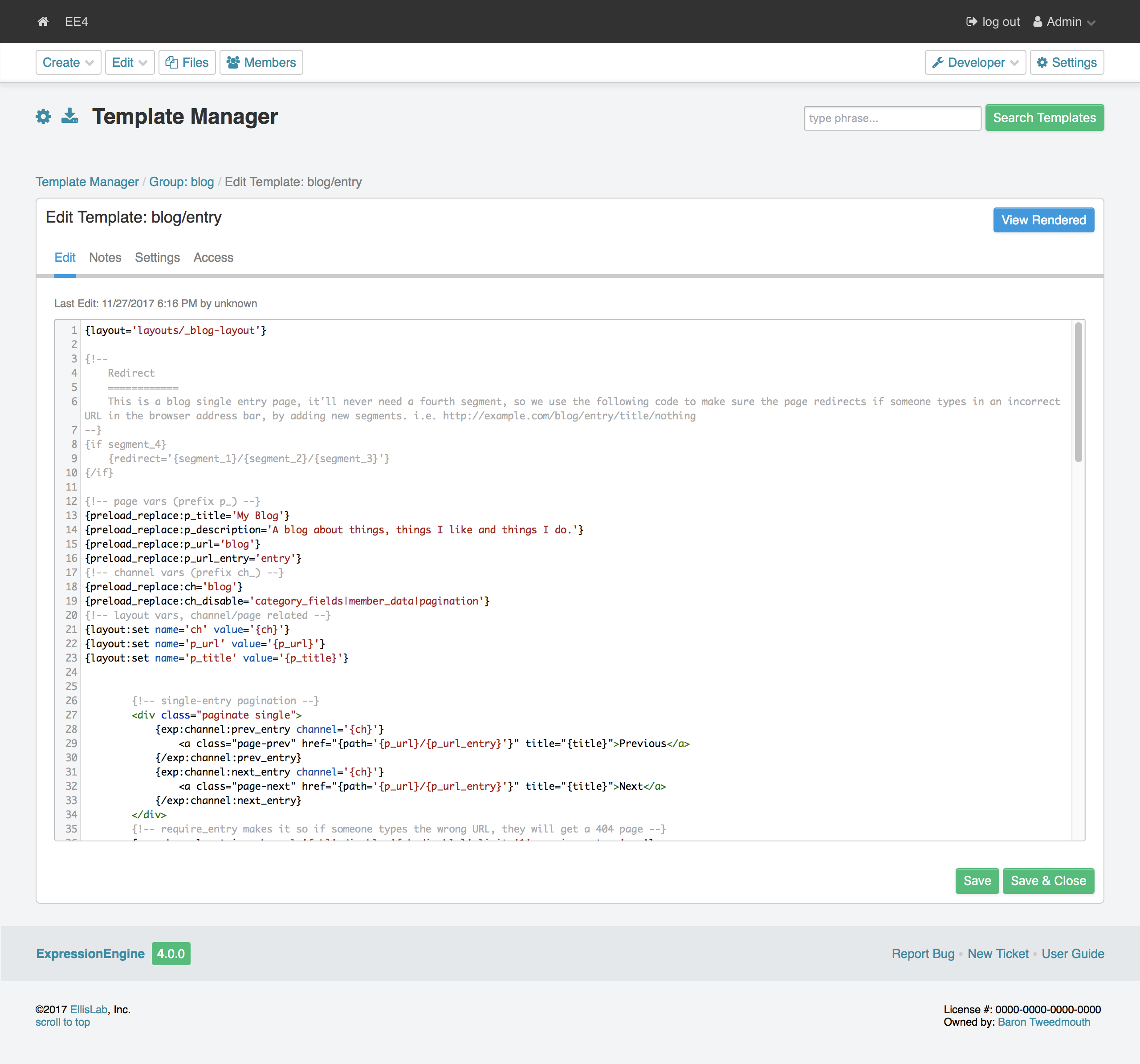Select the Edit tab of template
The image size is (1140, 1064).
click(x=65, y=258)
